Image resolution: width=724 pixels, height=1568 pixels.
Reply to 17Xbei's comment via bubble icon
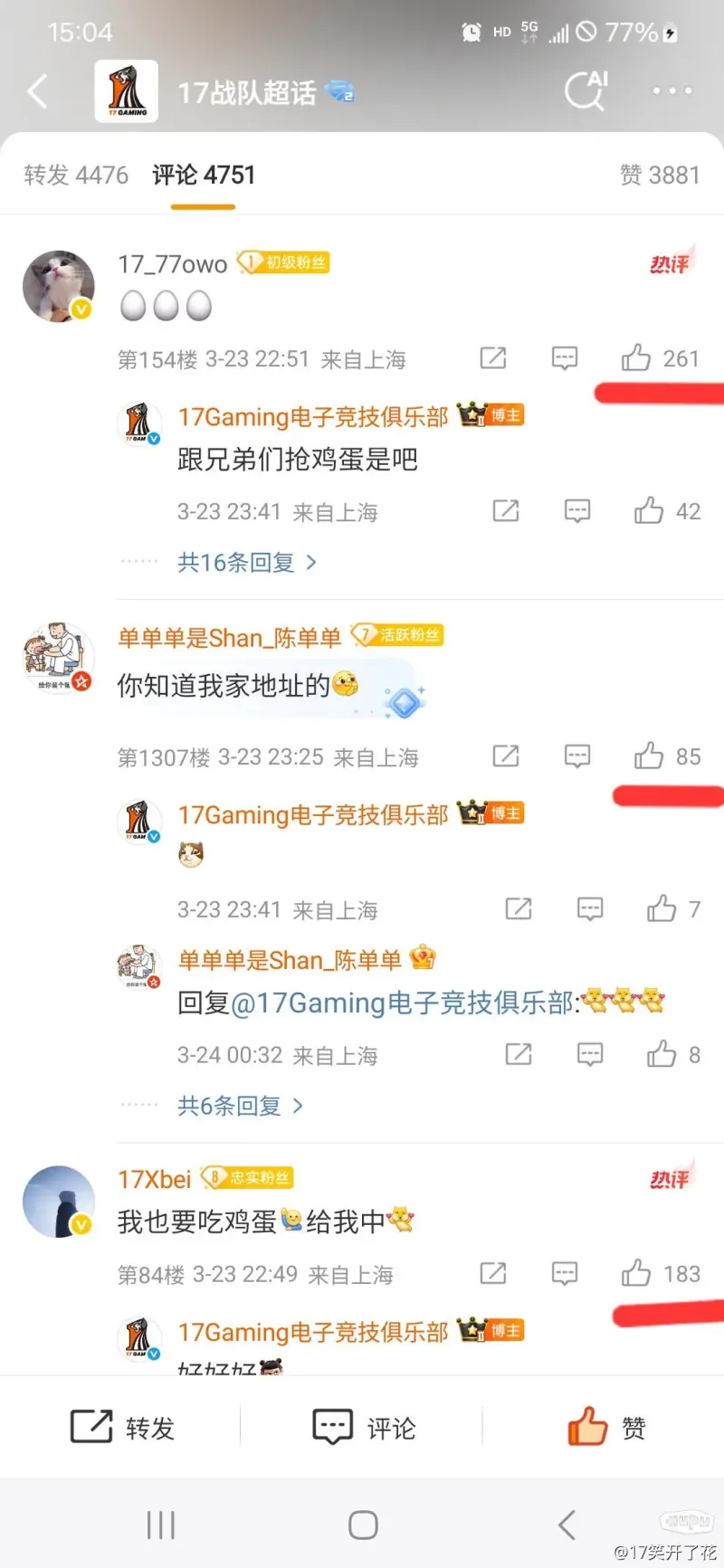[565, 1274]
